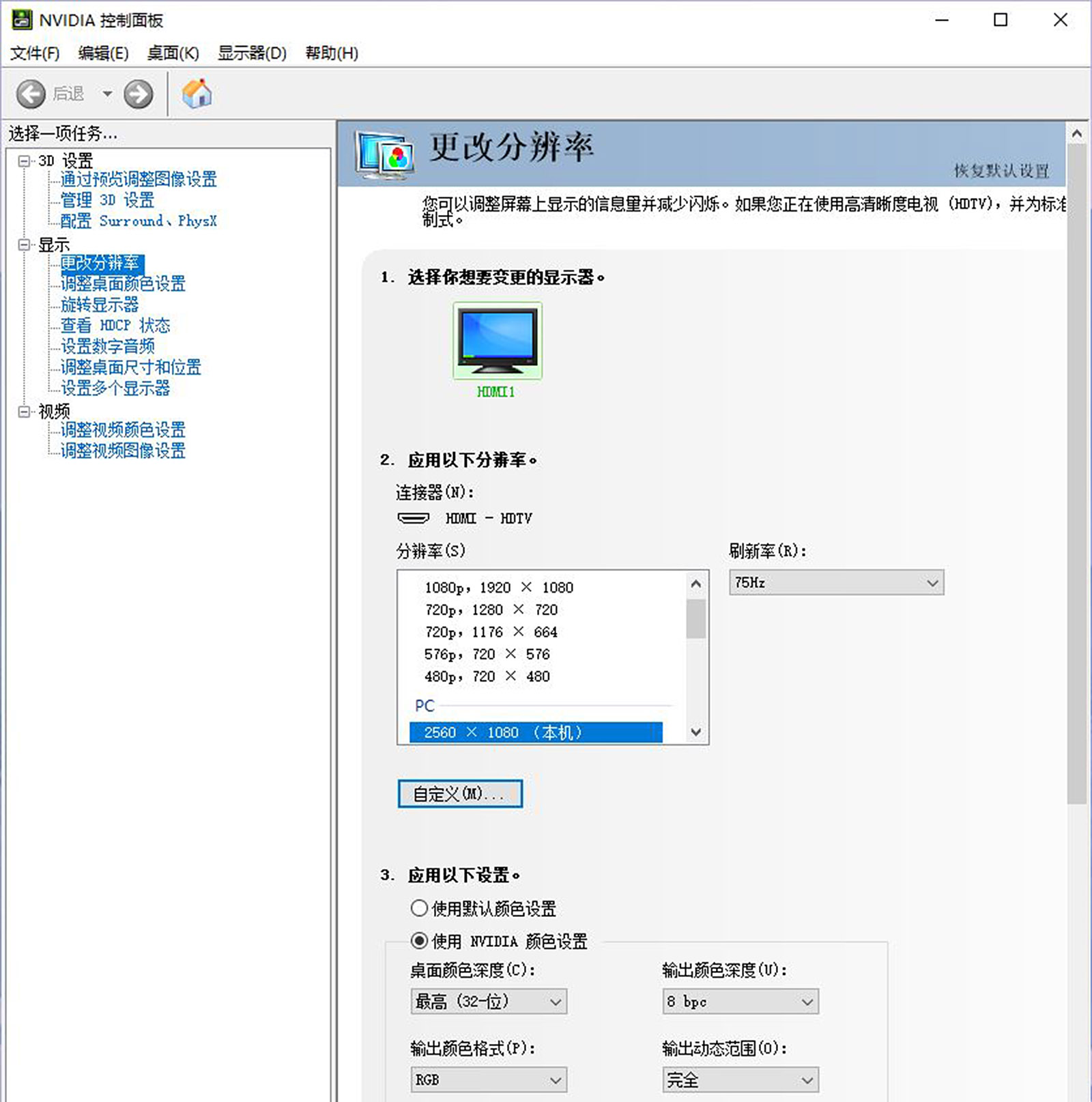This screenshot has width=1092, height=1102.
Task: Open the 输出动态范围 完全 dropdown
Action: pos(739,1079)
